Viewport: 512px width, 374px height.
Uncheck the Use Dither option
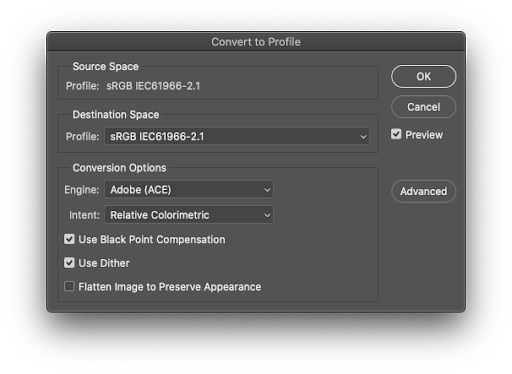pos(69,263)
